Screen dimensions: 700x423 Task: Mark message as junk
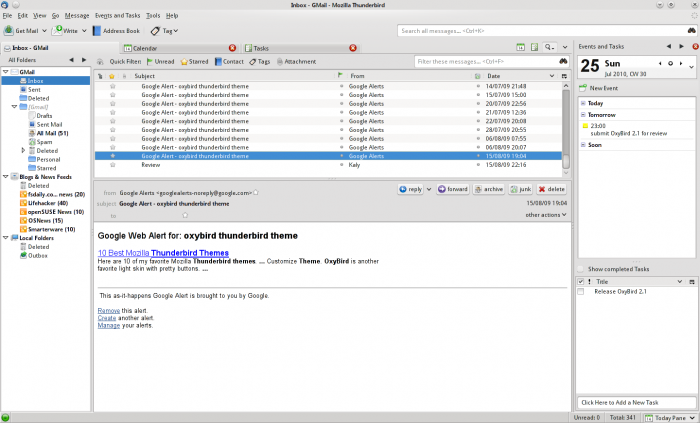point(521,189)
